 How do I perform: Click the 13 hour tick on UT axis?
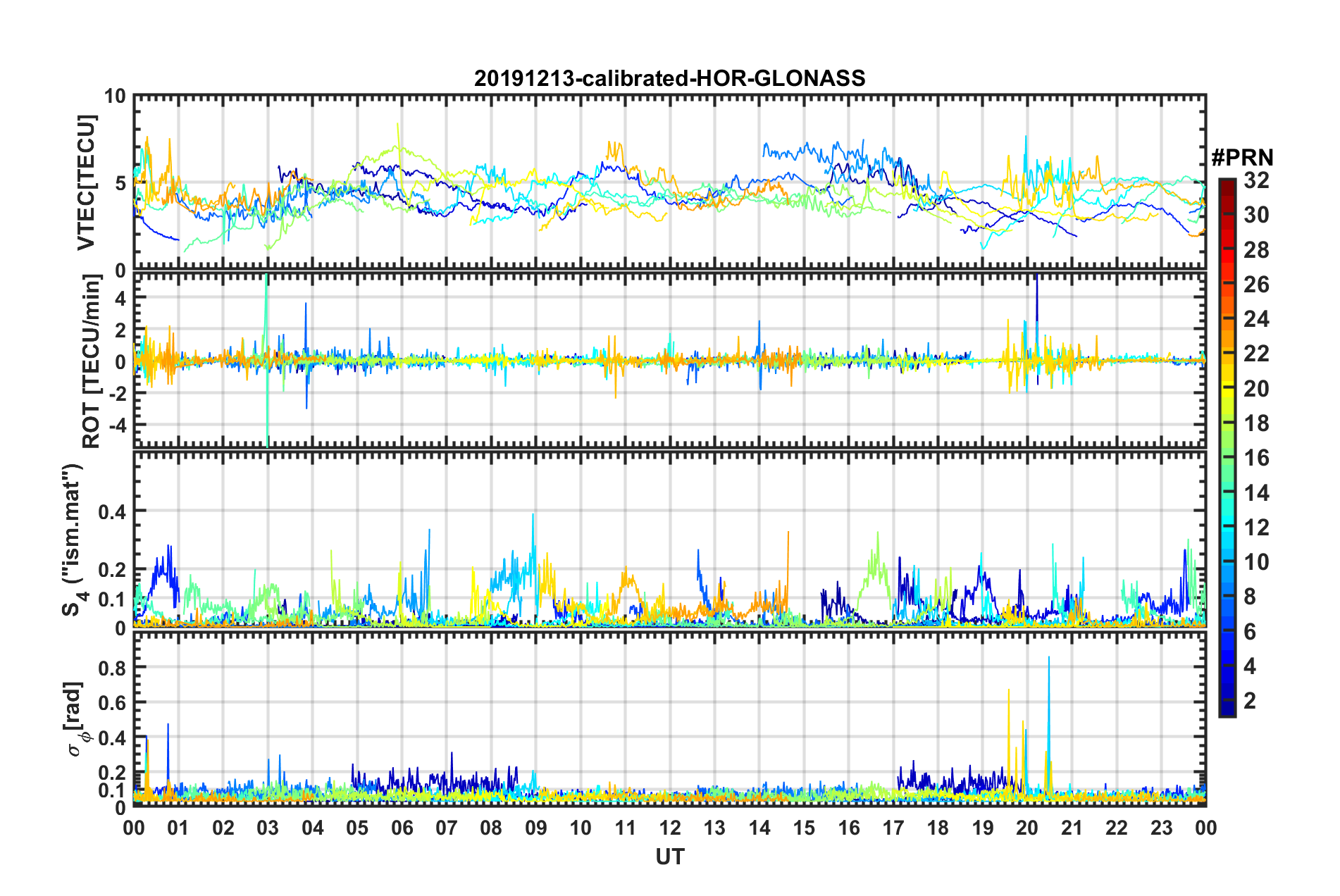point(714,828)
